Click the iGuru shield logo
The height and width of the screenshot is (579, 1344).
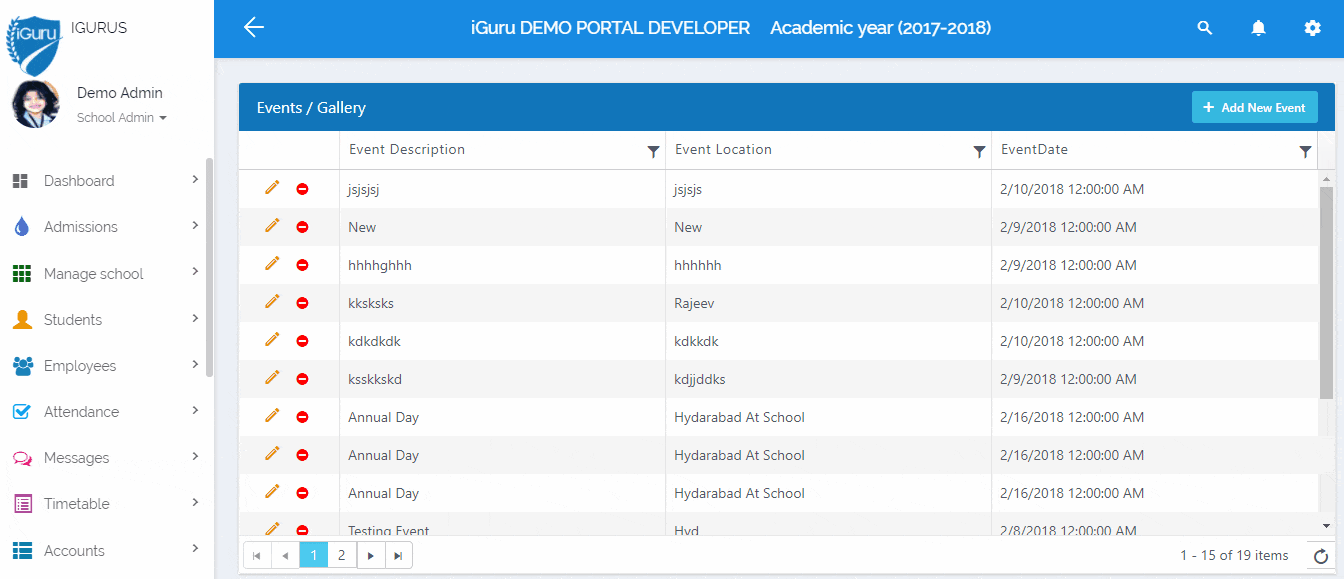[x=36, y=46]
